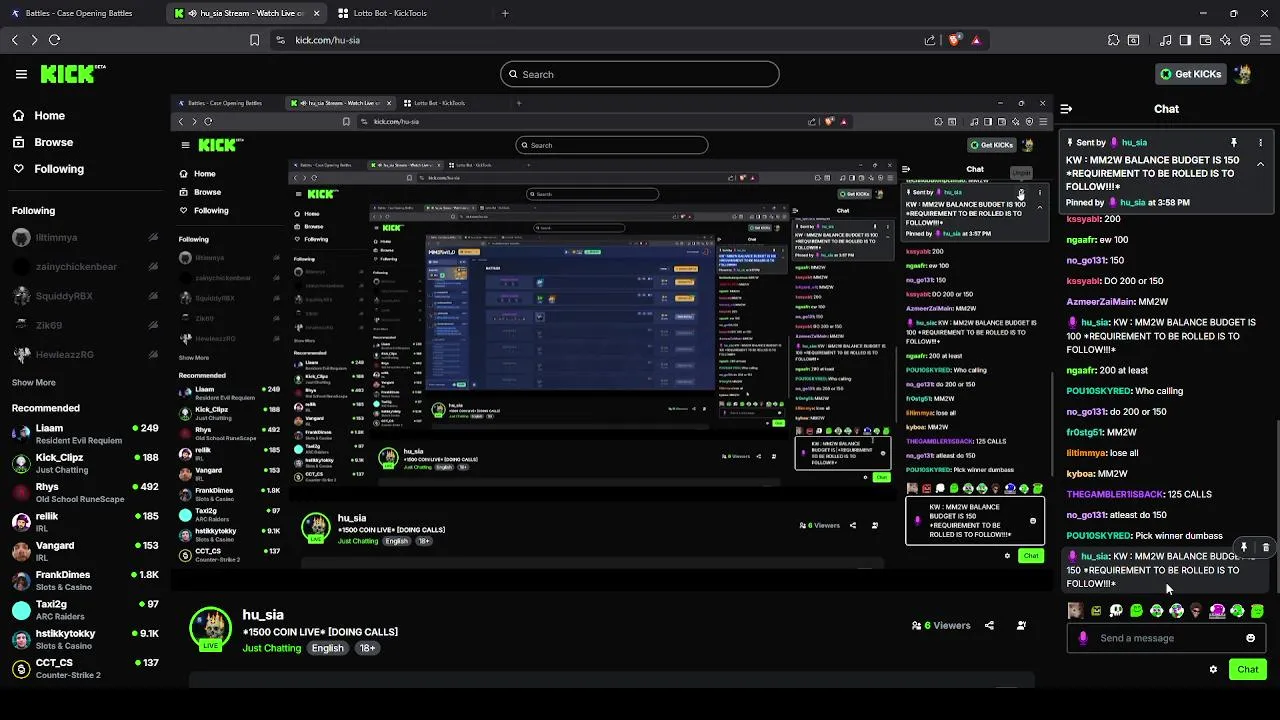The width and height of the screenshot is (1280, 720).
Task: Mute audio on the hu_sia Stream tab
Action: click(192, 13)
